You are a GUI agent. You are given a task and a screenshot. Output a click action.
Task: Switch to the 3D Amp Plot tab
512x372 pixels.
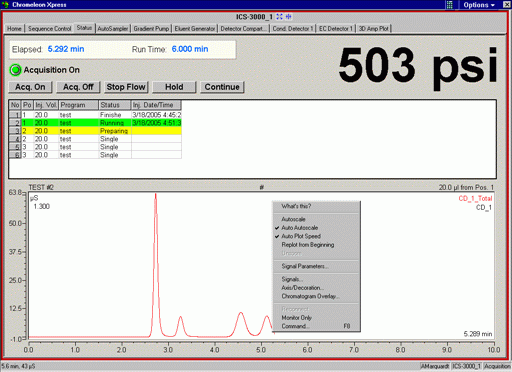[x=374, y=29]
